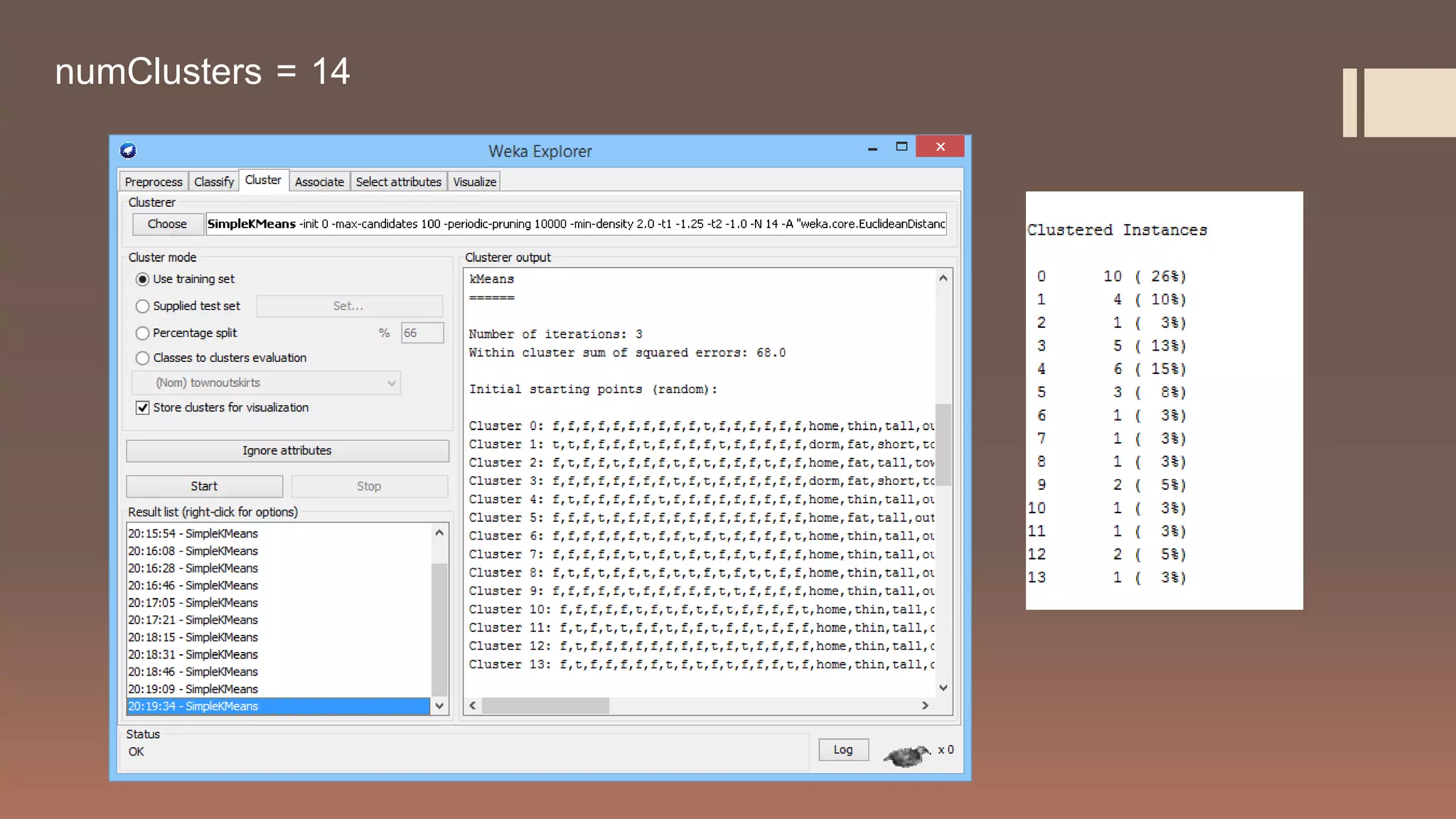Image resolution: width=1456 pixels, height=819 pixels.
Task: Uncheck Store clusters for visualization
Action: point(143,407)
